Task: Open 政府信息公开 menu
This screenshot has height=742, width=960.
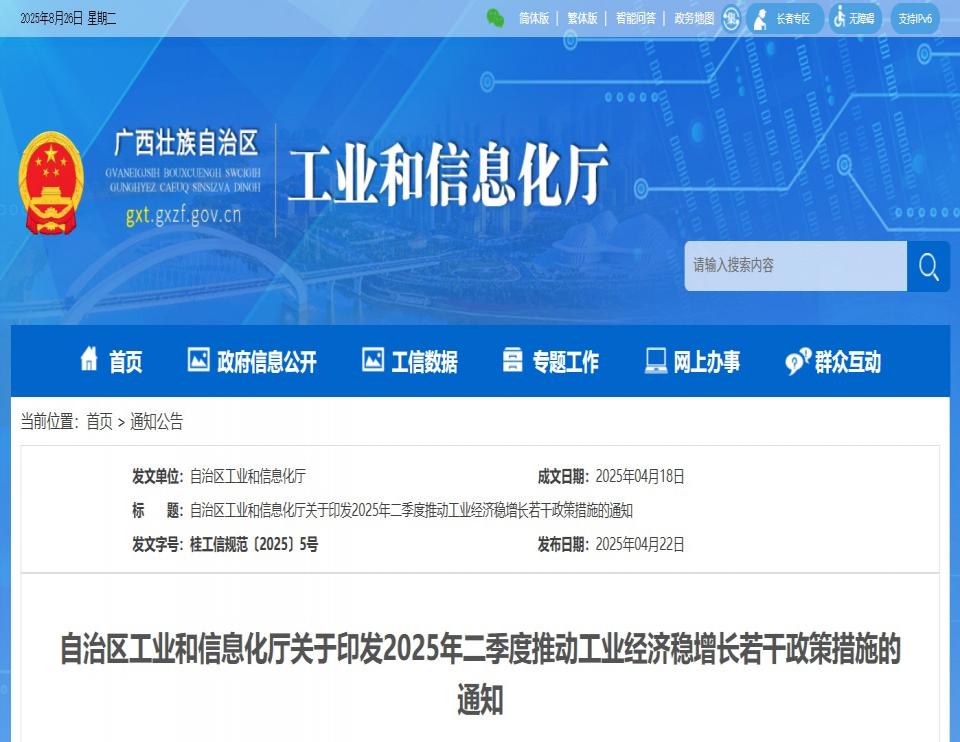Action: 267,361
